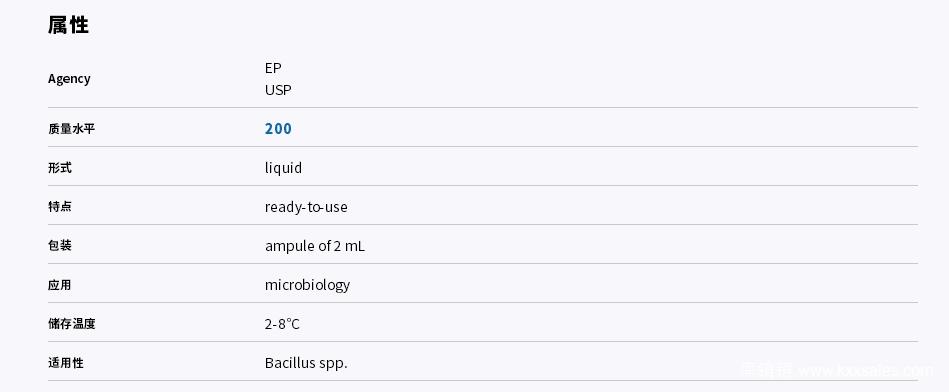Screen dimensions: 949x392
Task: Select the Agency row label
Action: point(69,79)
